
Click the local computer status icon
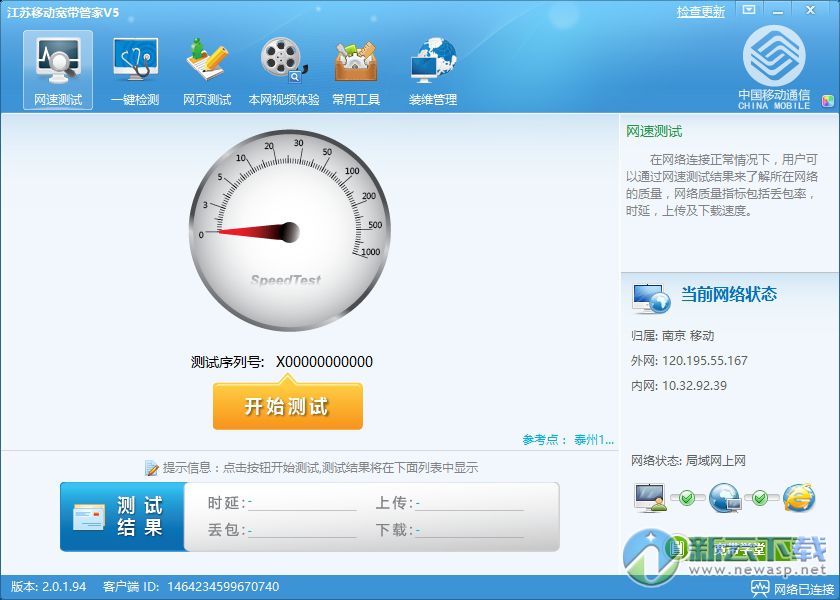pos(650,498)
